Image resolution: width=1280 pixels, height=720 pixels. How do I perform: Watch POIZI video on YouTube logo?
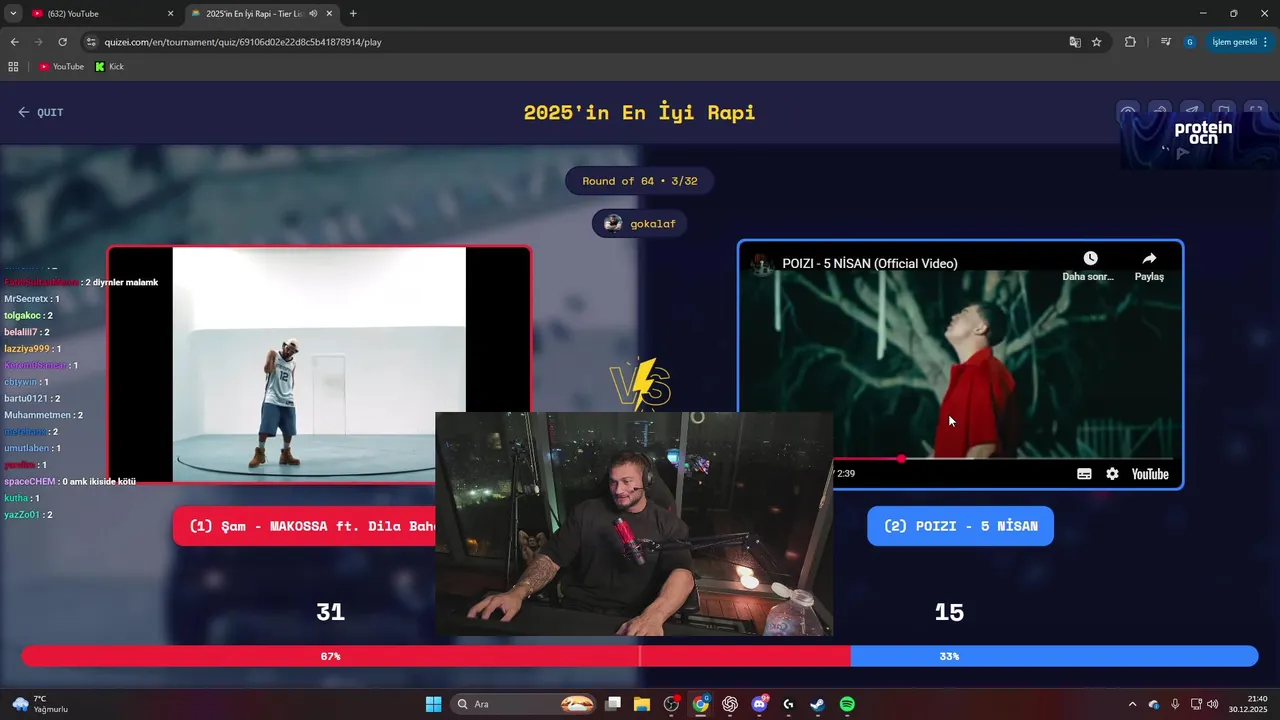(x=1150, y=474)
